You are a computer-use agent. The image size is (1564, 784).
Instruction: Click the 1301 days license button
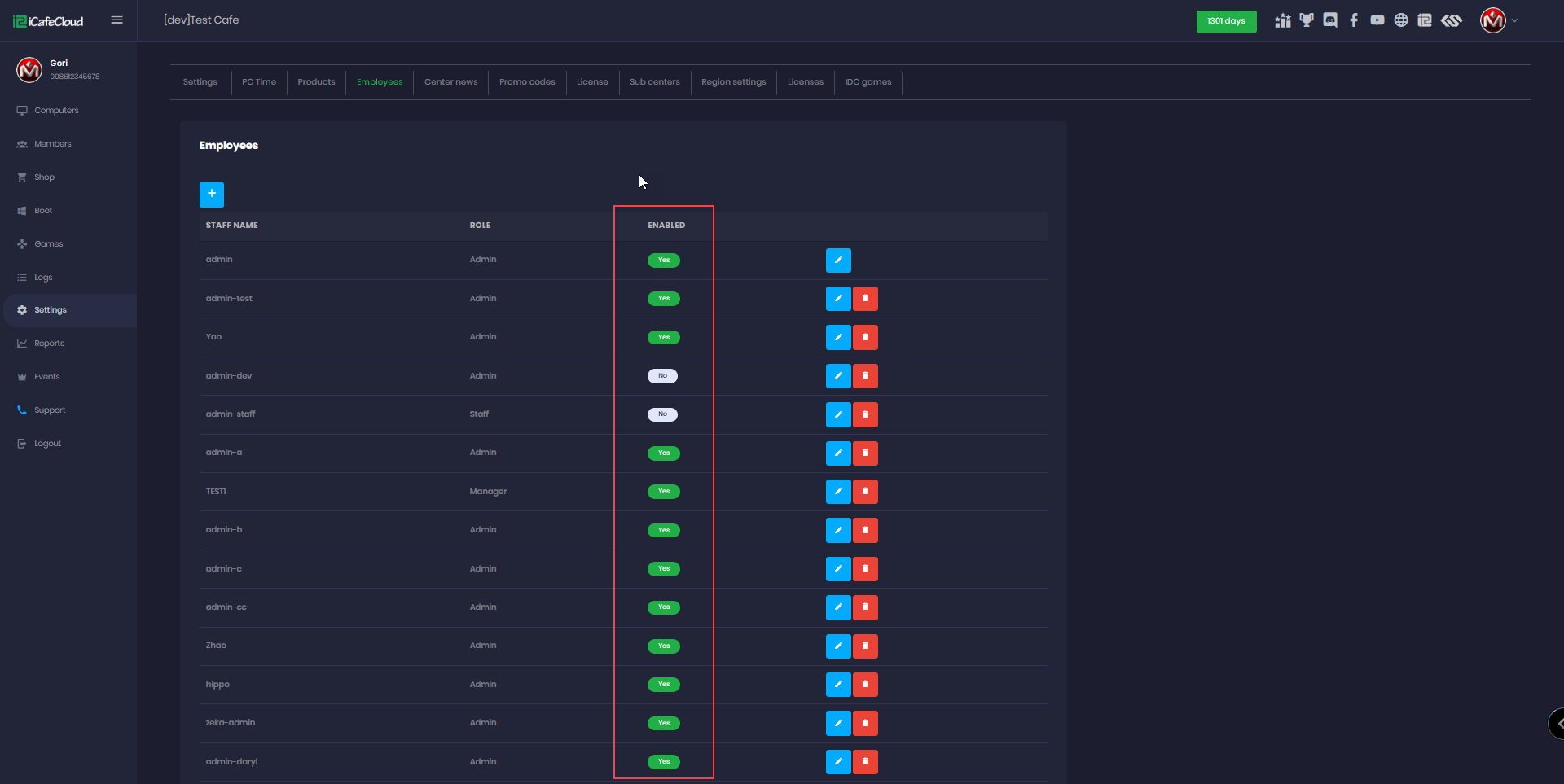click(x=1226, y=21)
